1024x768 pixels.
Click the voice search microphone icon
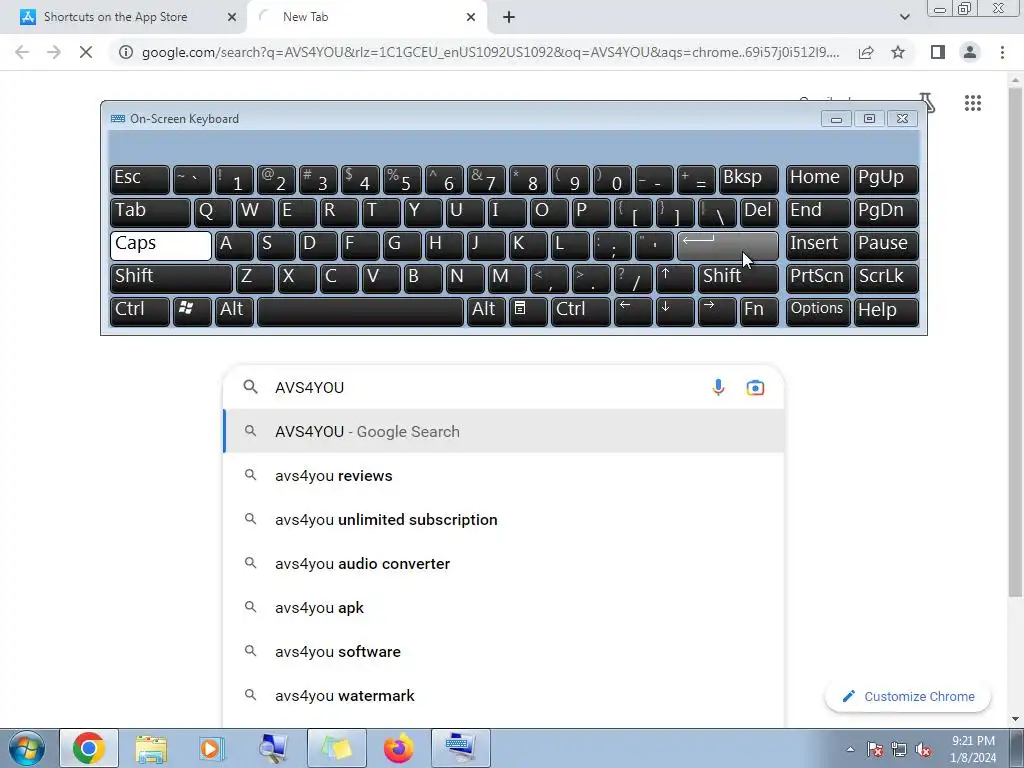(718, 387)
